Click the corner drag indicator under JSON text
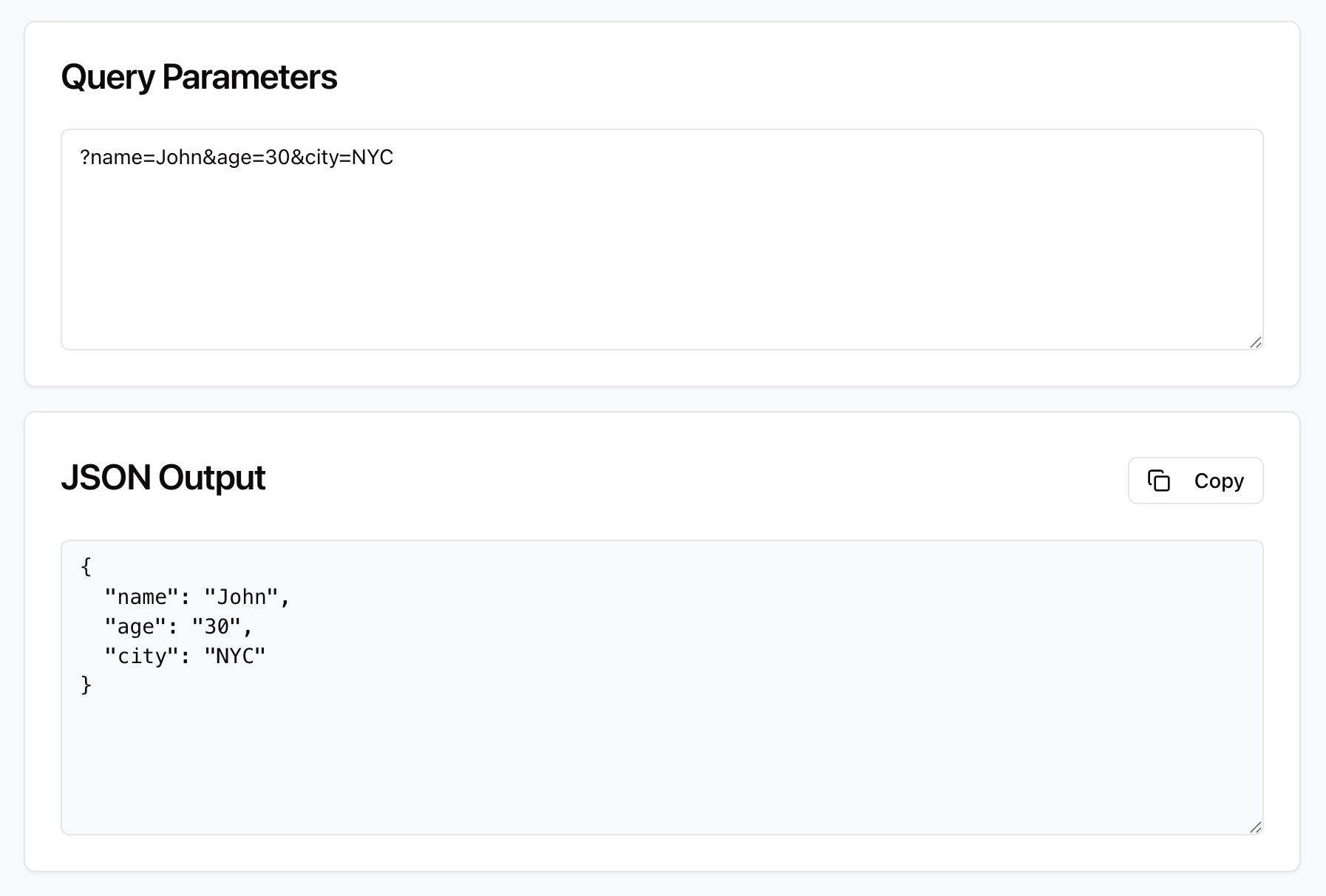Screen dimensions: 1326x896 (x=1257, y=829)
